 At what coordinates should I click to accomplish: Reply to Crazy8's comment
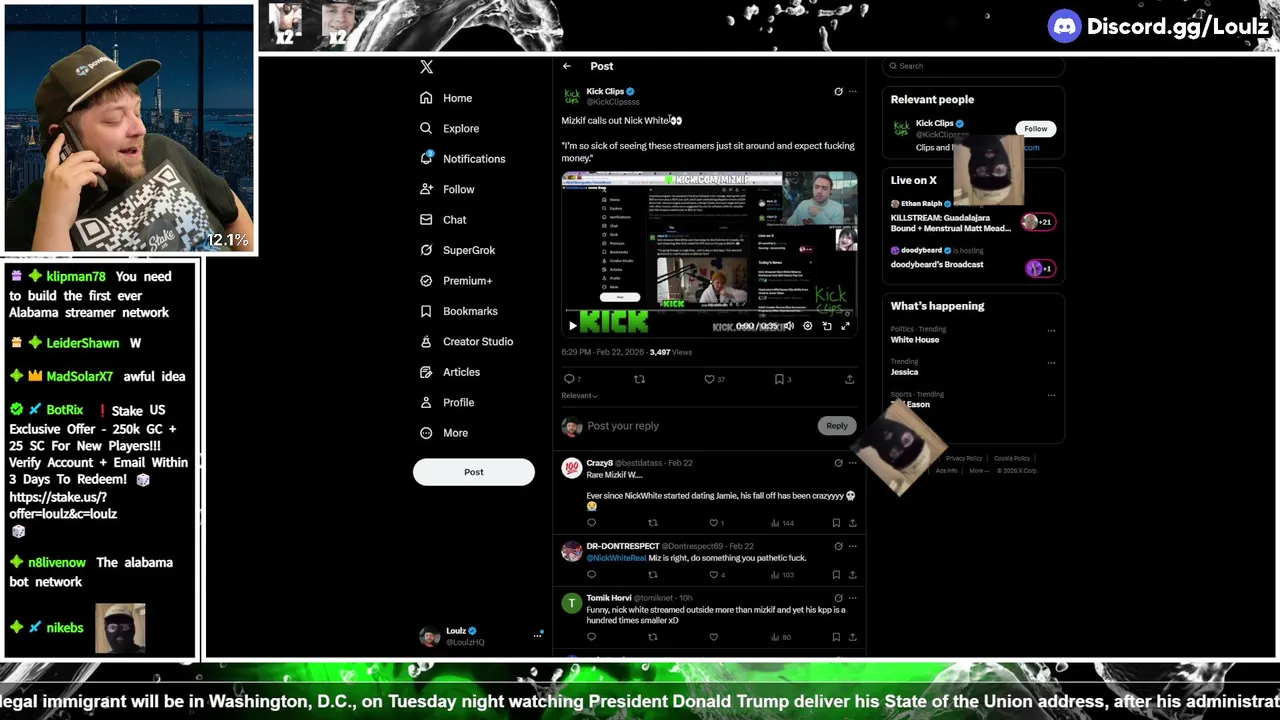[591, 523]
